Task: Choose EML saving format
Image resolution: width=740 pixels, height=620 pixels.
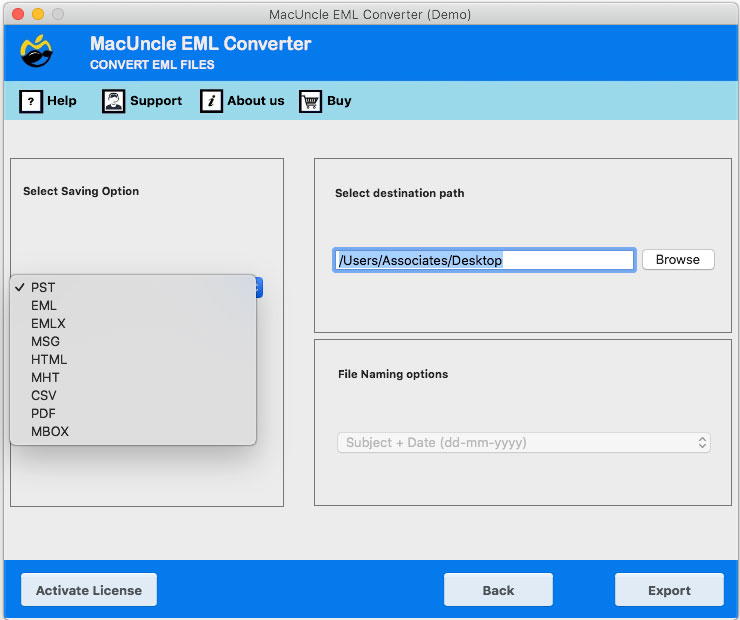Action: click(x=133, y=305)
